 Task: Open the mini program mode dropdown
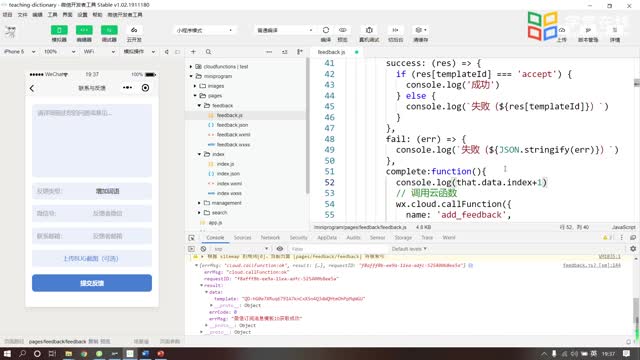point(204,30)
